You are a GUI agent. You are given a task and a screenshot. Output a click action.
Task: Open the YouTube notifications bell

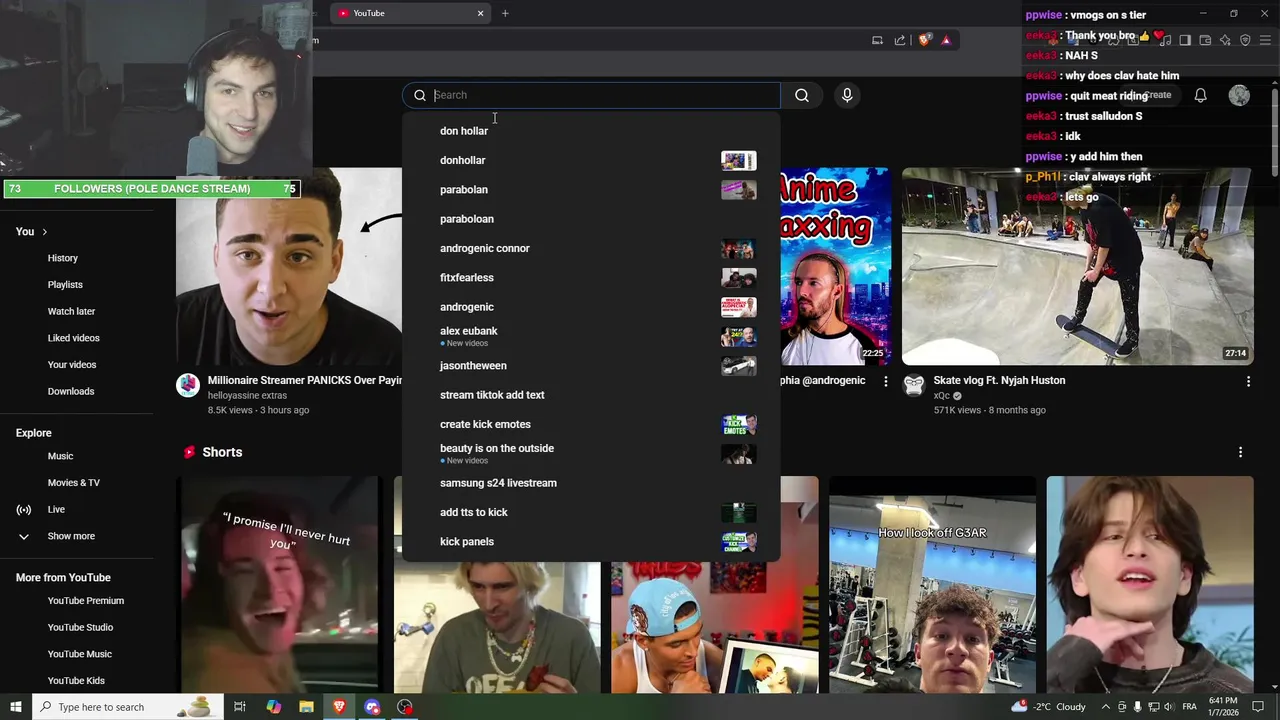coord(1200,95)
